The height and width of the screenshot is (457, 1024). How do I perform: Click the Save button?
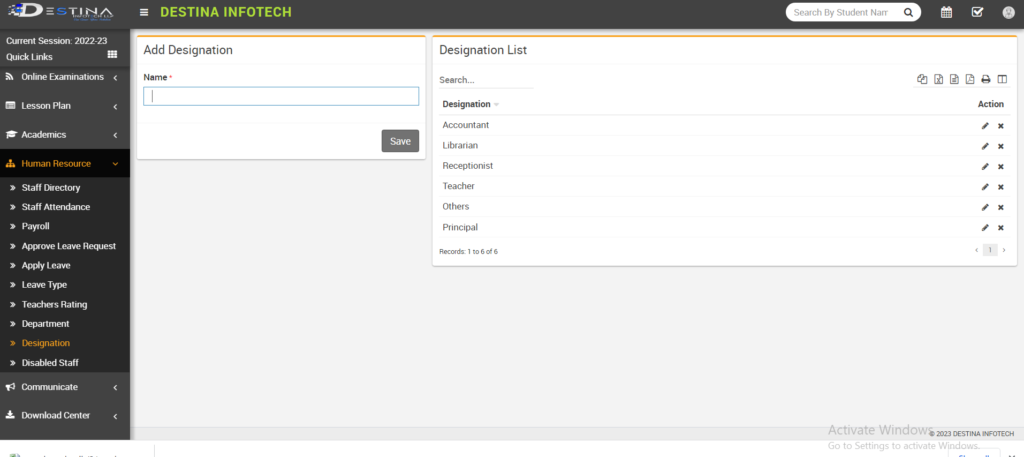(x=400, y=141)
